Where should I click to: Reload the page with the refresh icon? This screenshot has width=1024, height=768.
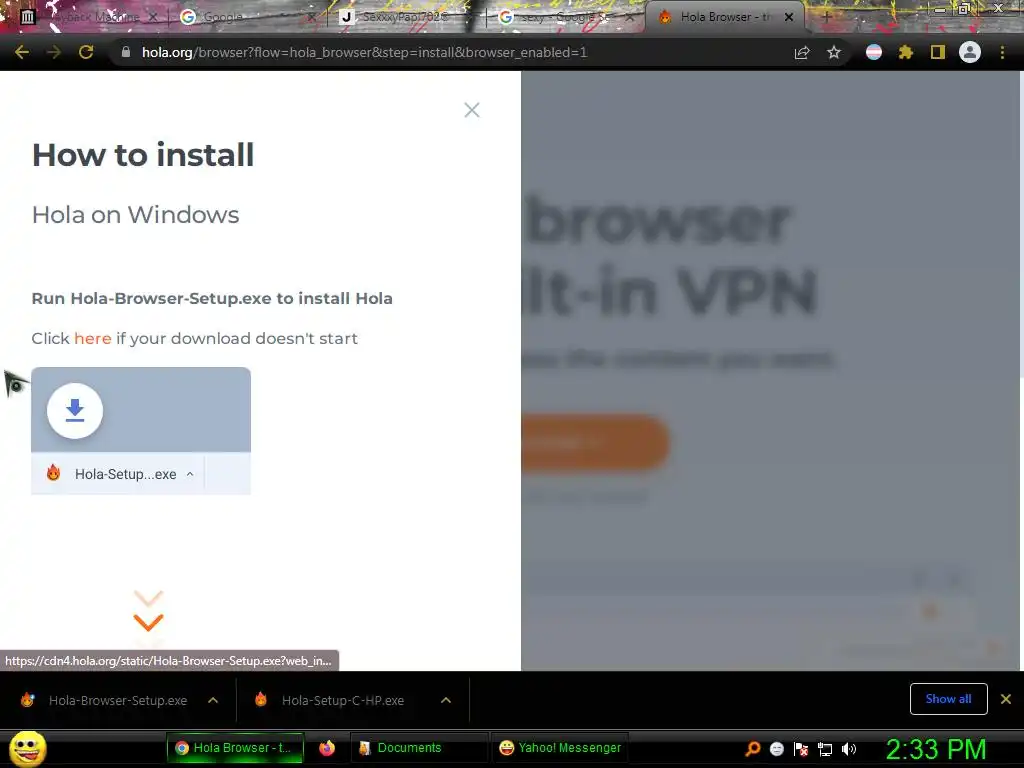click(86, 52)
